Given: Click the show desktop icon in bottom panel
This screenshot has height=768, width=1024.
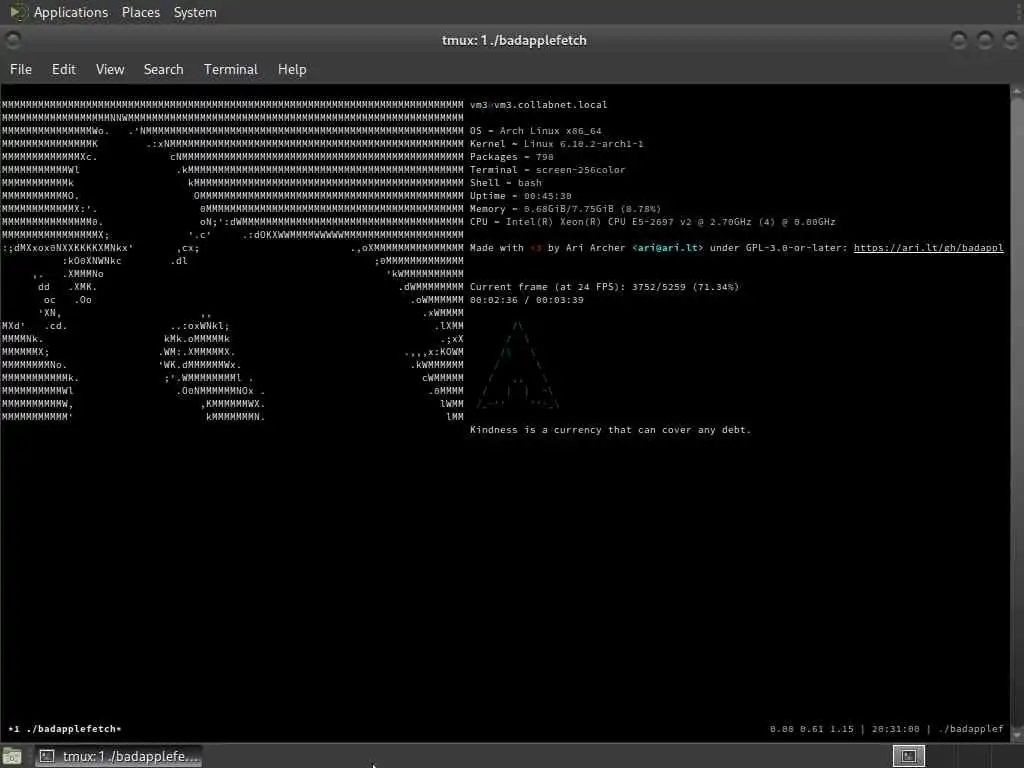Looking at the screenshot, I should coord(12,756).
